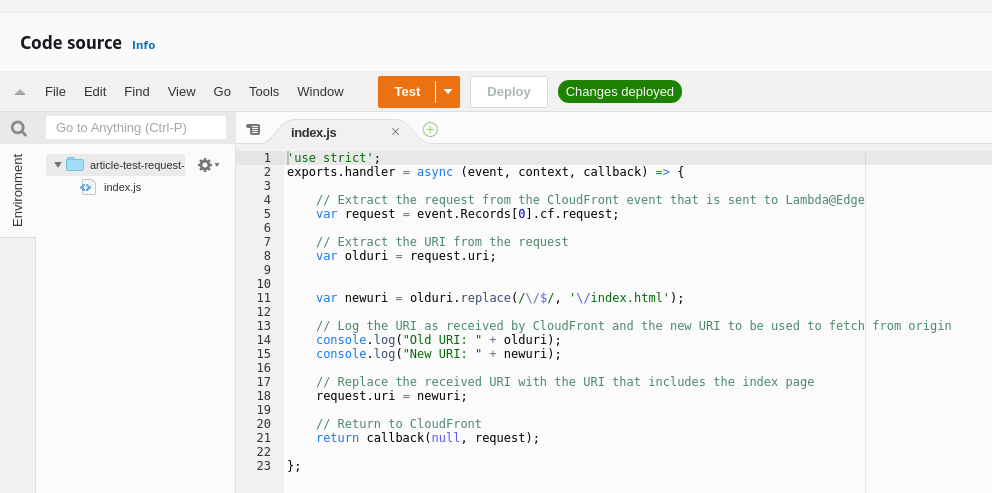Toggle the Environment side panel
Screen dimensions: 992x493
17,190
